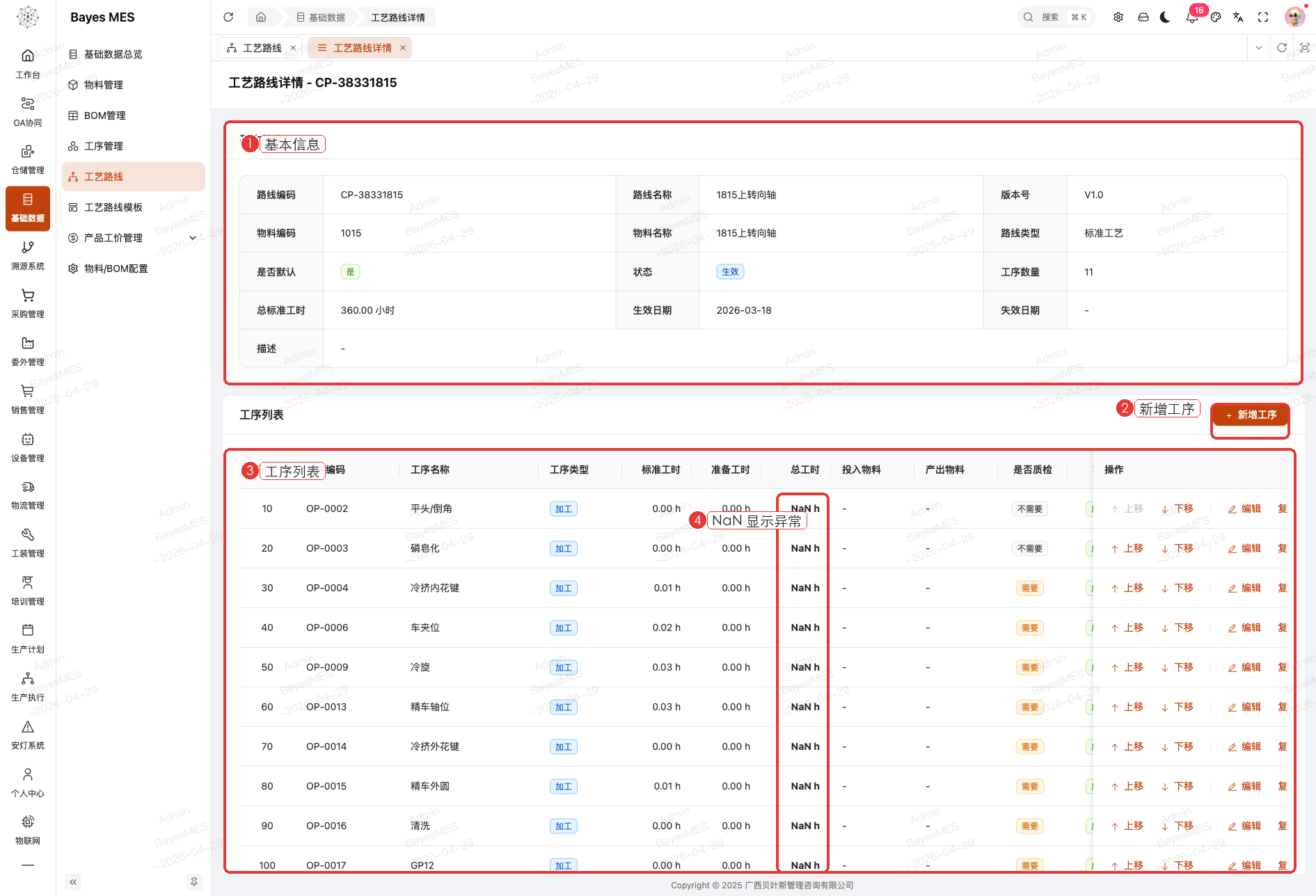Move OP-0002 down with 下移
This screenshot has height=896, width=1316.
pos(1177,509)
